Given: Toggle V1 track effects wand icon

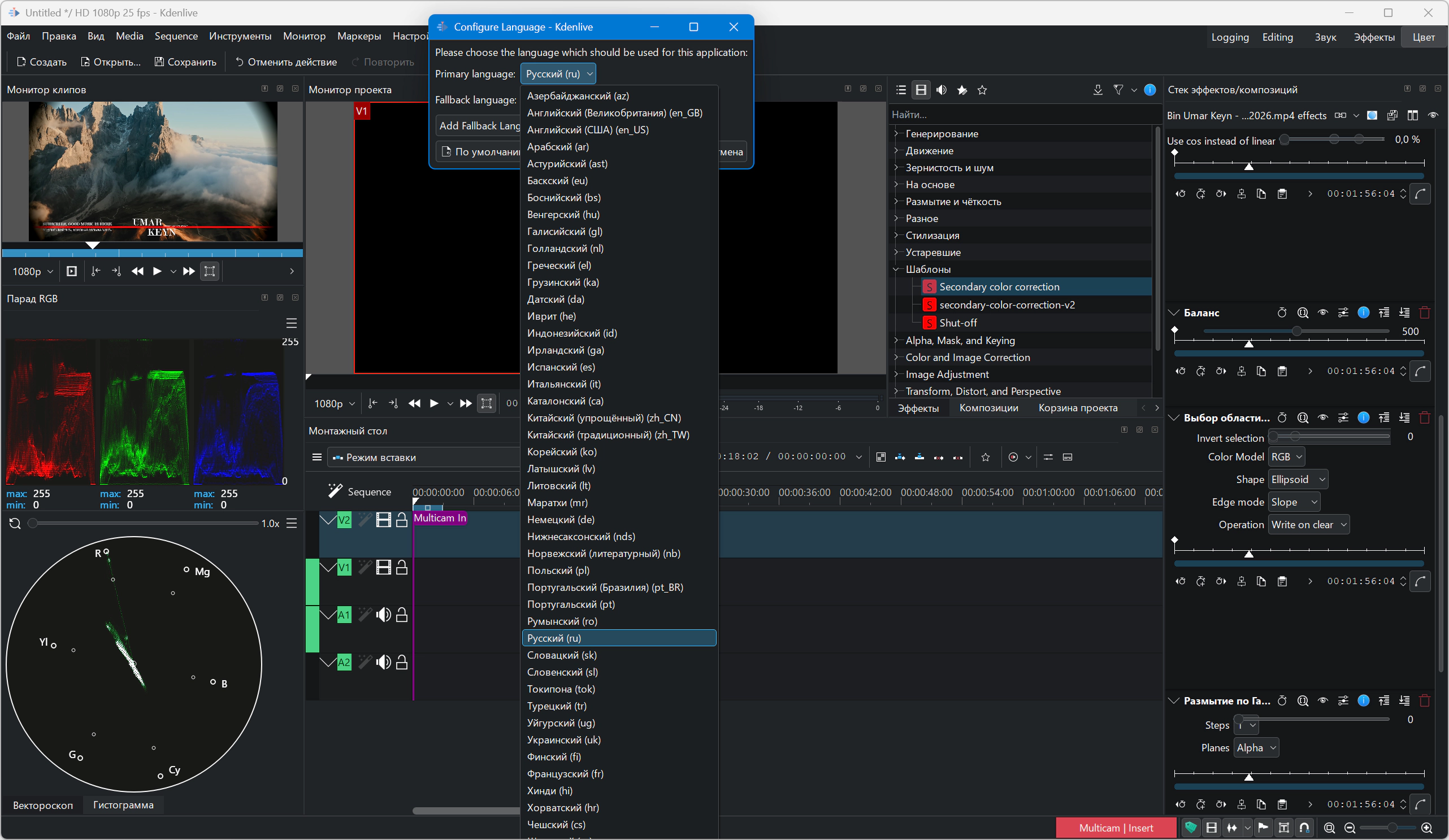Looking at the screenshot, I should (x=364, y=568).
